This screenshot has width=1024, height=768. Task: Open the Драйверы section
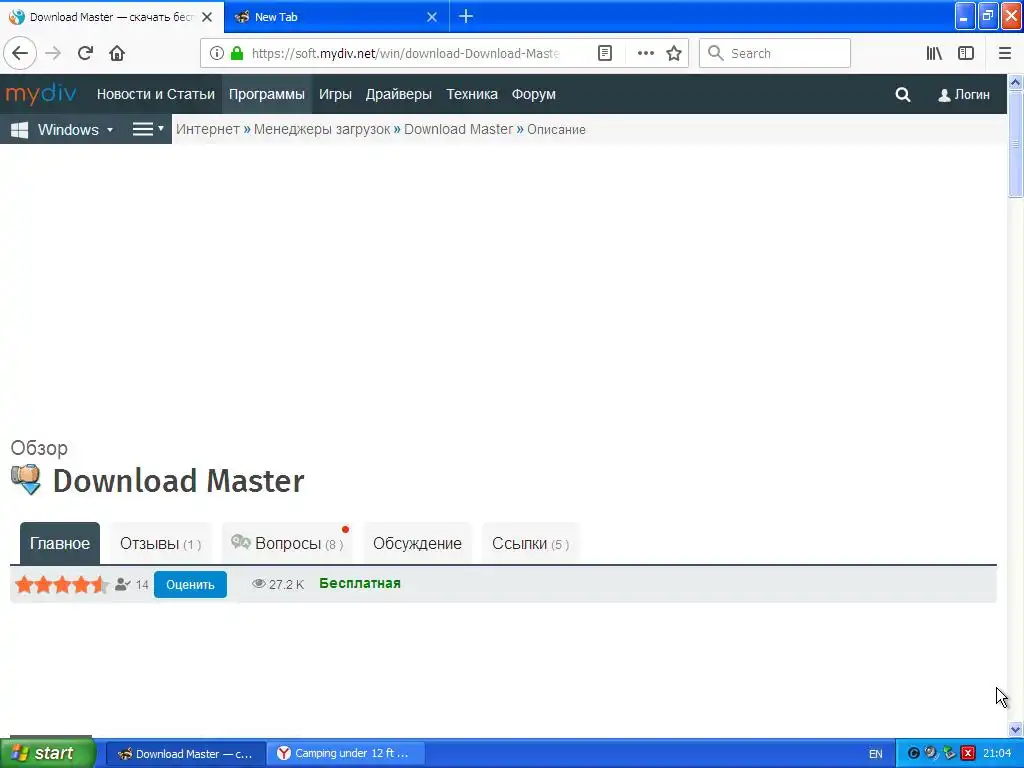coord(398,94)
